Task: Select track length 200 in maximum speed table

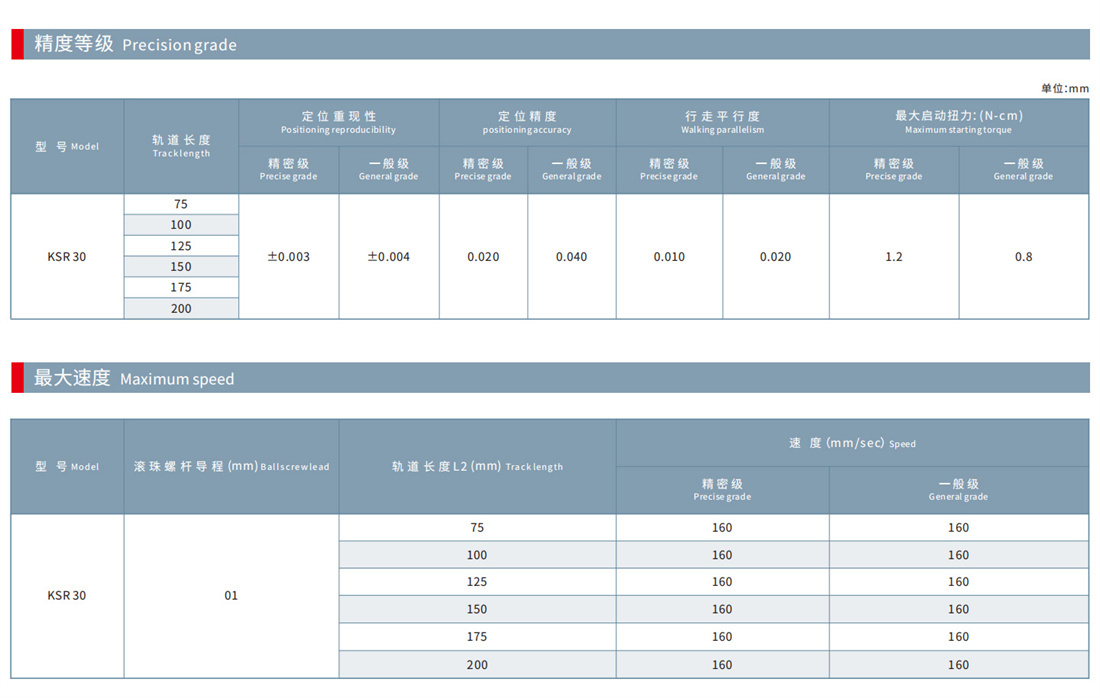Action: (477, 665)
